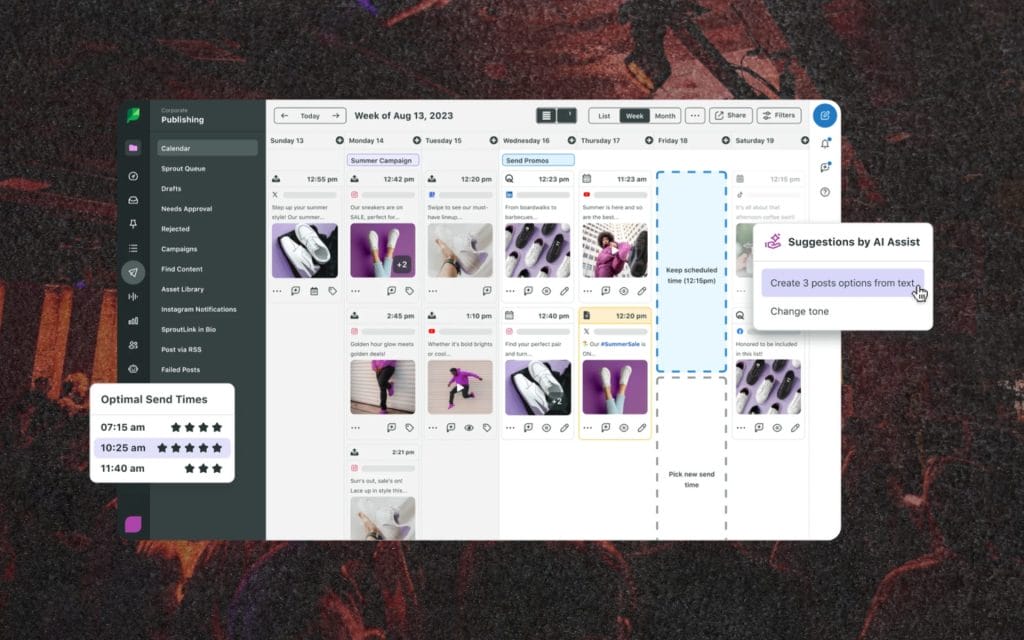Toggle eye icon on Thursday 11:23 am post
Image resolution: width=1024 pixels, height=640 pixels.
point(623,291)
